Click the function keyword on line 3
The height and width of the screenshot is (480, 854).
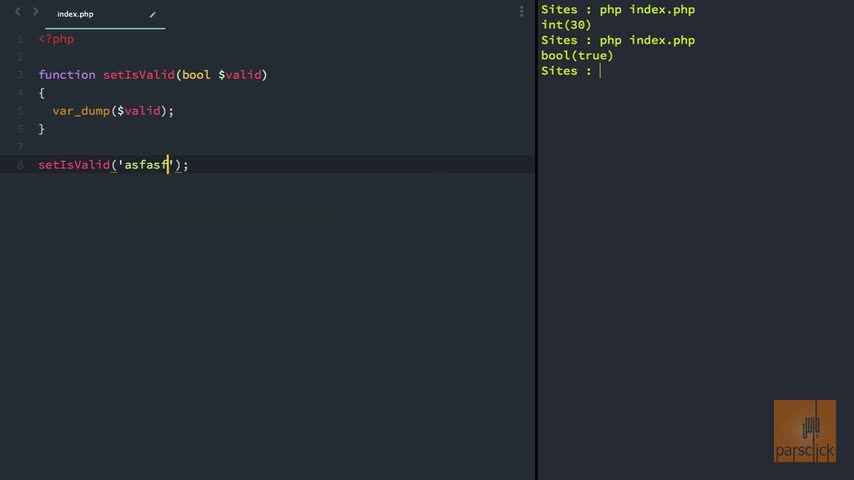pyautogui.click(x=67, y=75)
